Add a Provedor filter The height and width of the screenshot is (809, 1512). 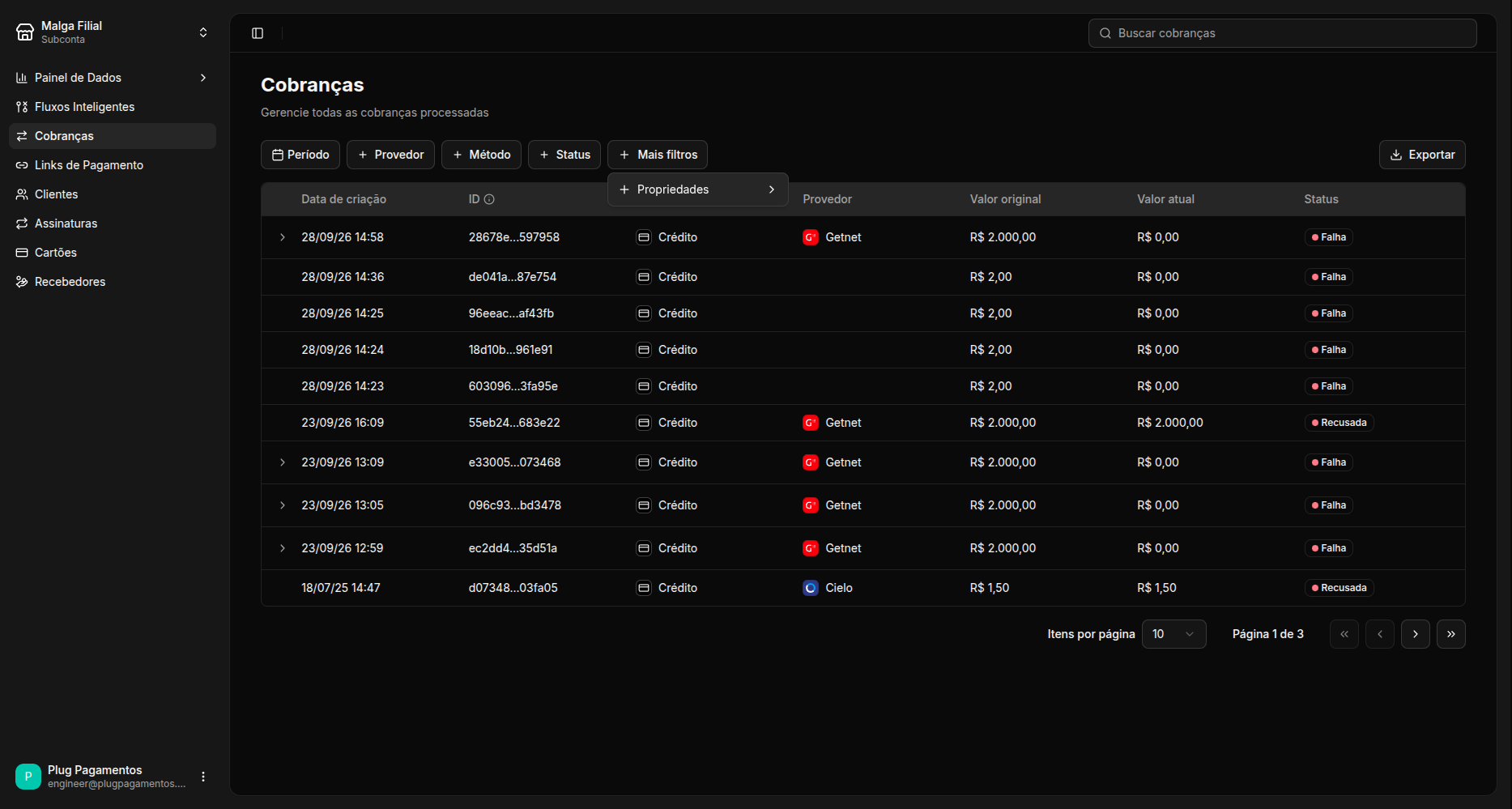click(390, 155)
